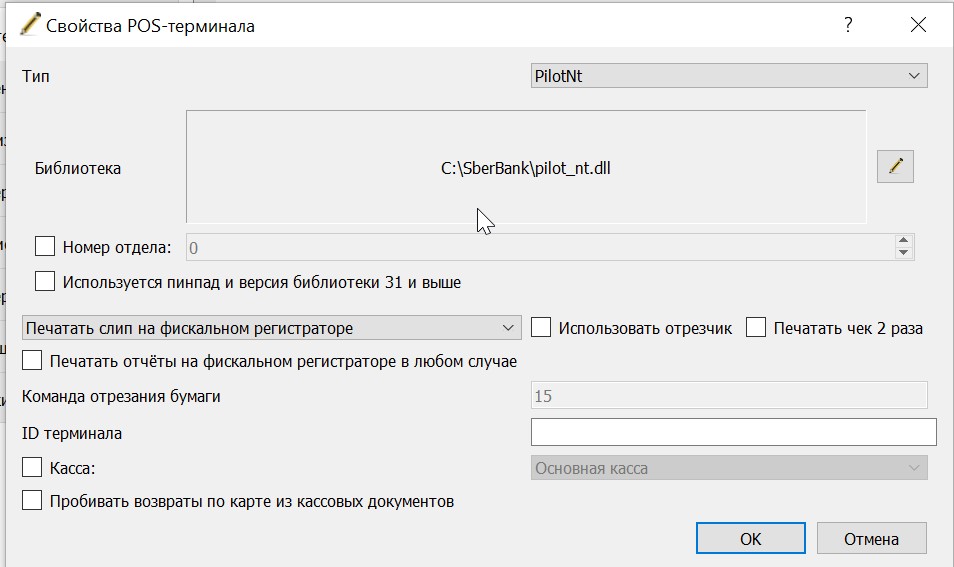Viewport: 954px width, 567px height.
Task: Click the pencil edit icon next to Библиотека path
Action: 895,166
